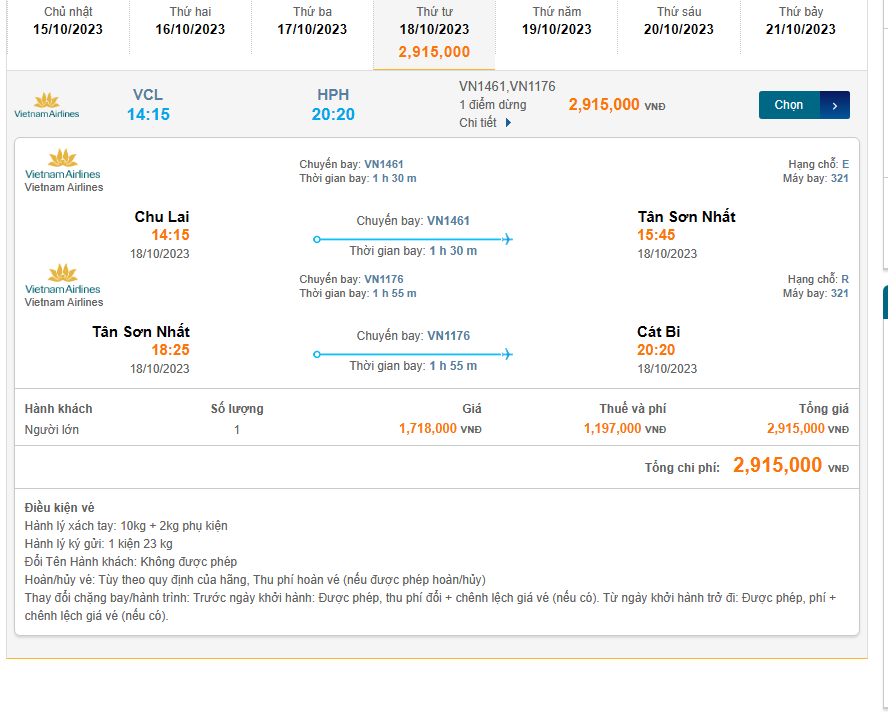Click the Vietnam Airlines logo for flight VN1176
This screenshot has width=888, height=713.
(x=63, y=280)
